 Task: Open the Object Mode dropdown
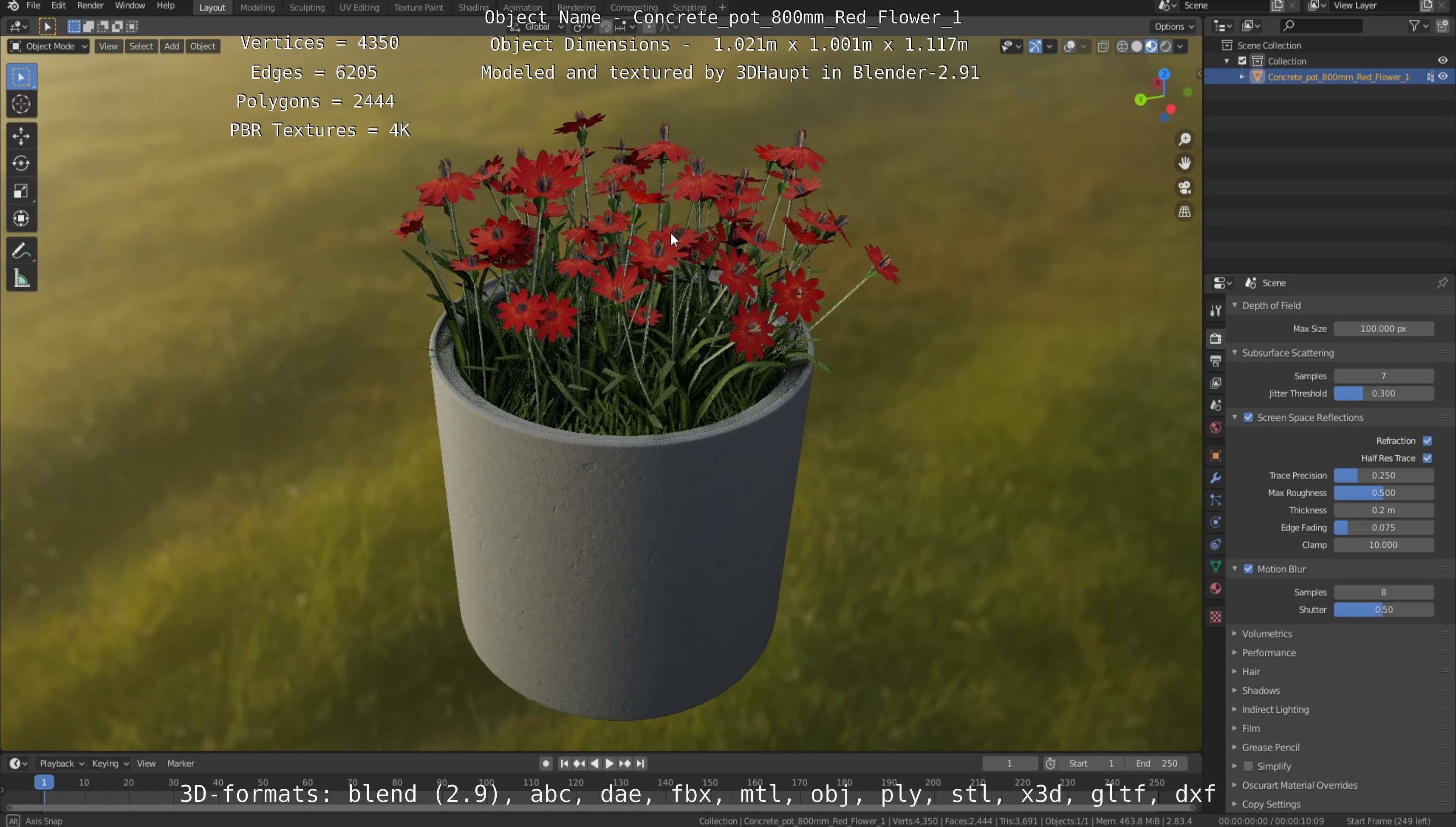48,47
